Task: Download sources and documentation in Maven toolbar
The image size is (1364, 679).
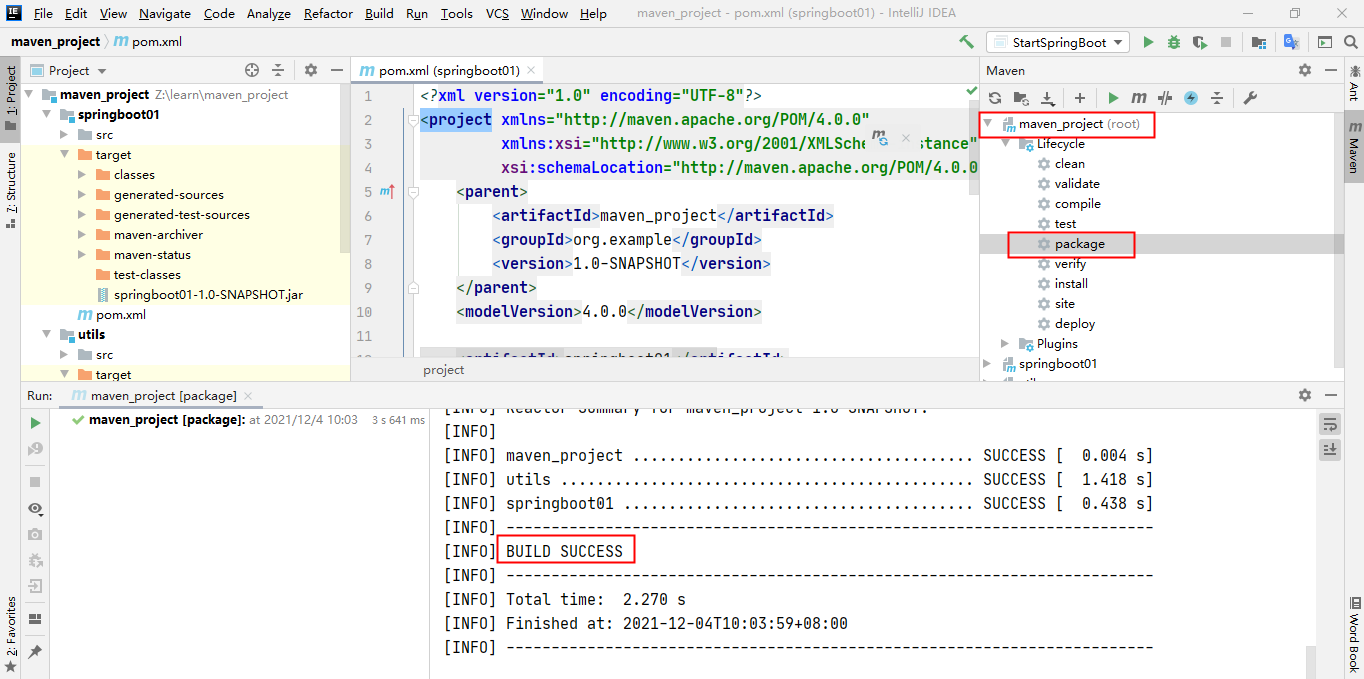Action: 1048,98
